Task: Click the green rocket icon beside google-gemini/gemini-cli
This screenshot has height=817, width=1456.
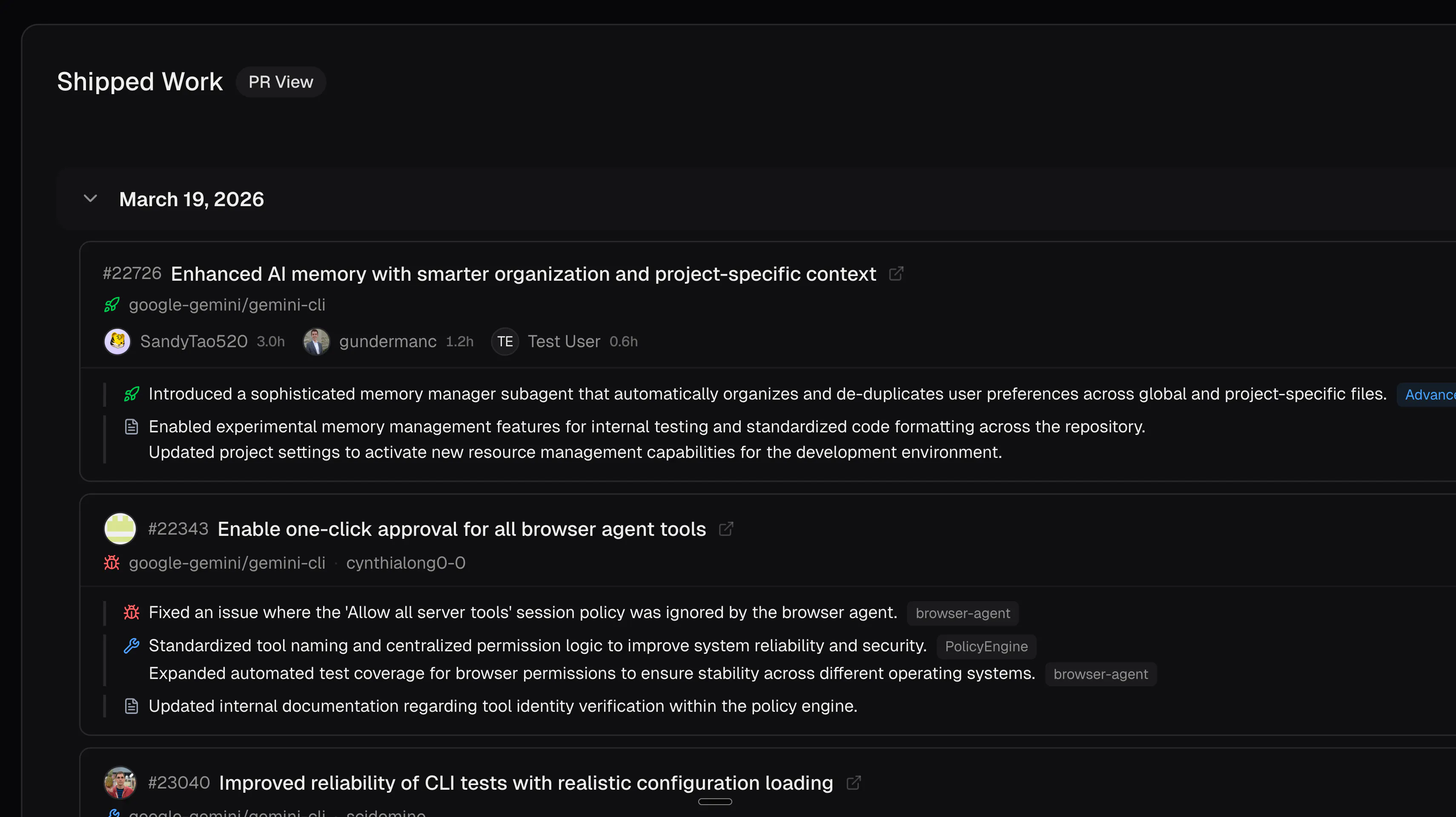Action: tap(112, 305)
